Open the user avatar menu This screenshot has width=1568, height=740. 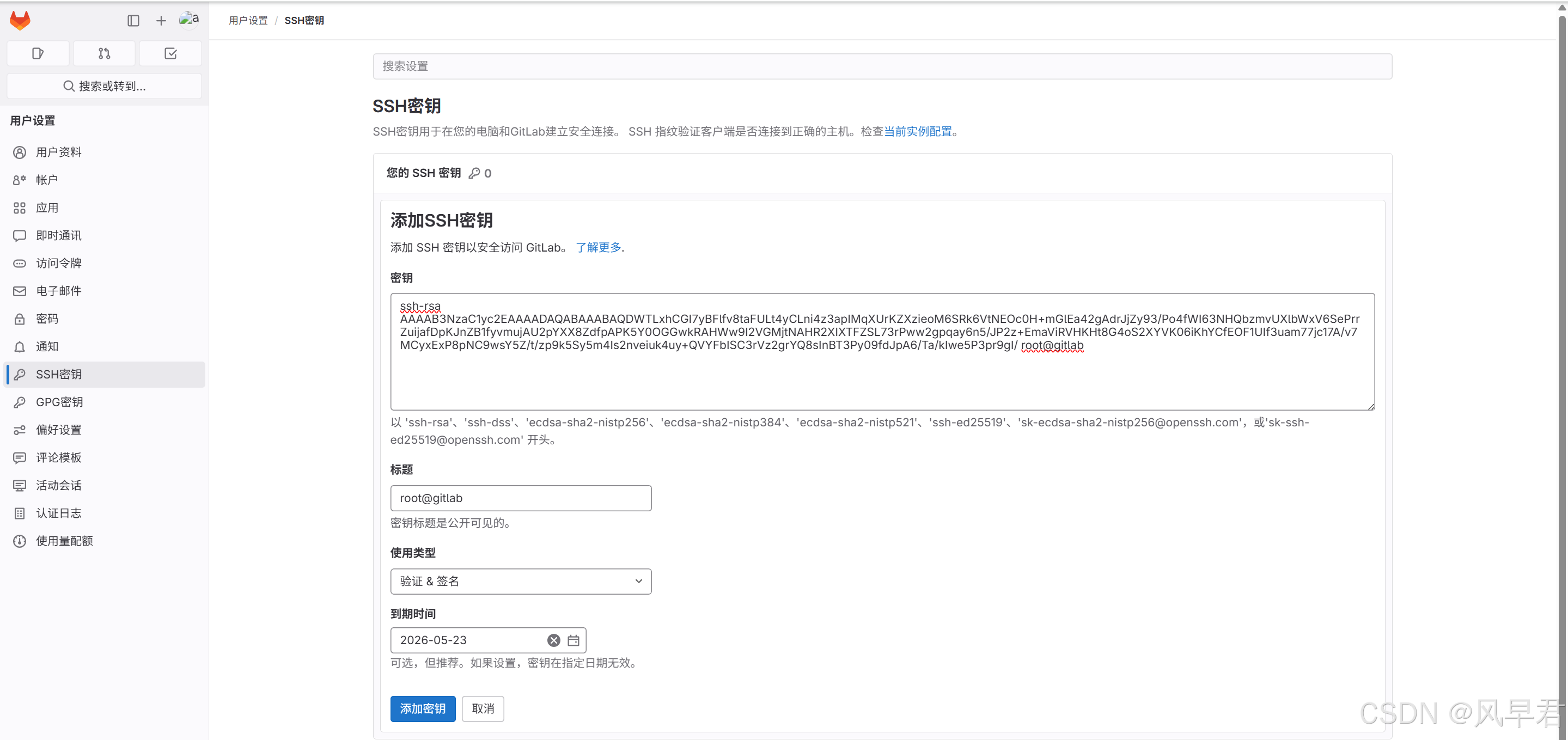pos(188,20)
